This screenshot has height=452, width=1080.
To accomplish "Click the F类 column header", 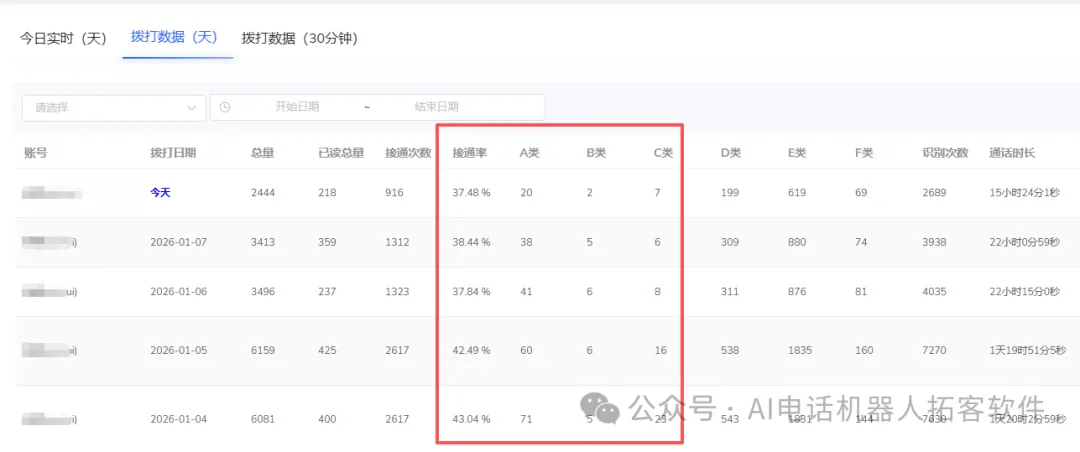I will [864, 153].
